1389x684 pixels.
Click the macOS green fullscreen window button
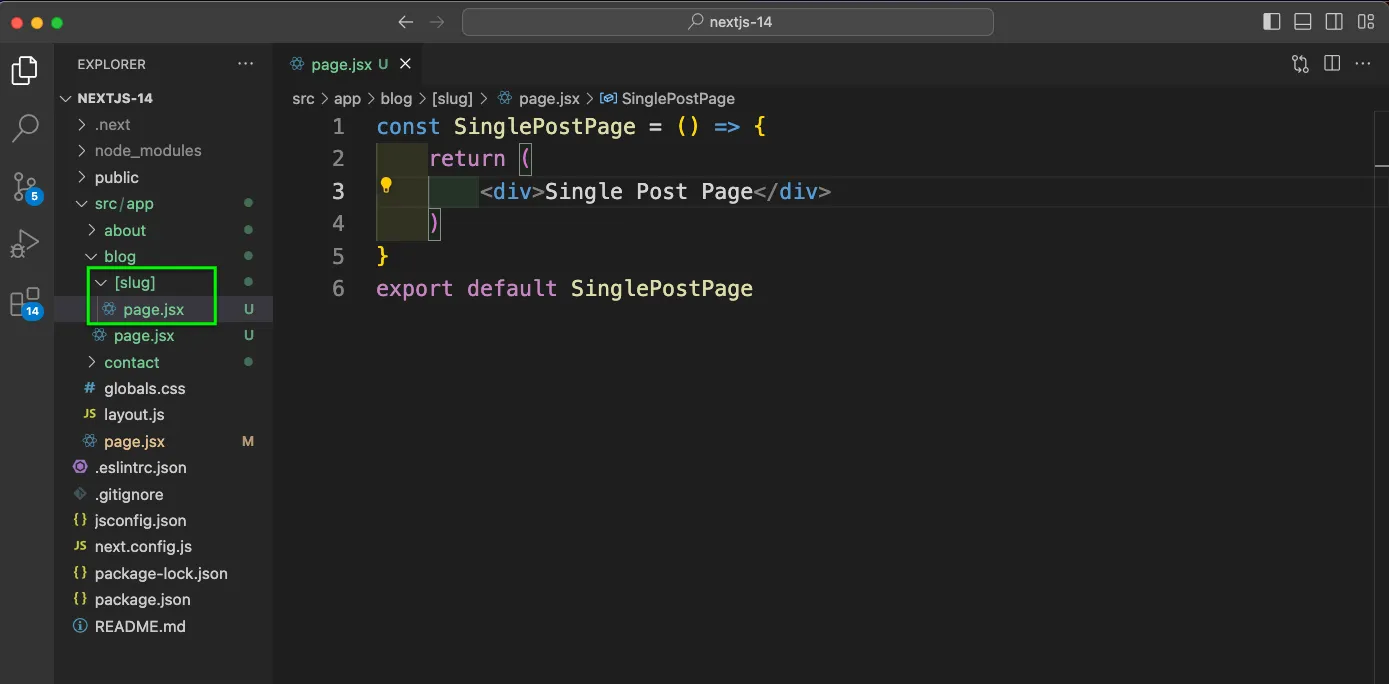tap(56, 22)
